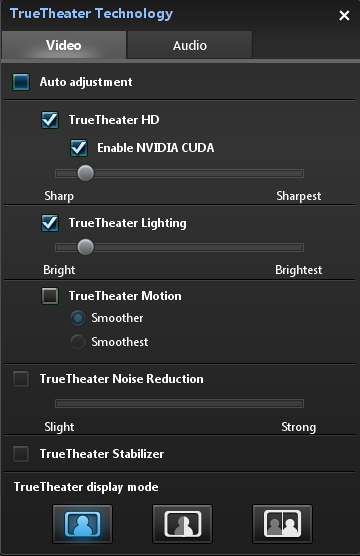The width and height of the screenshot is (360, 556).
Task: Disable the Enable NVIDIA CUDA checkbox
Action: 79,148
